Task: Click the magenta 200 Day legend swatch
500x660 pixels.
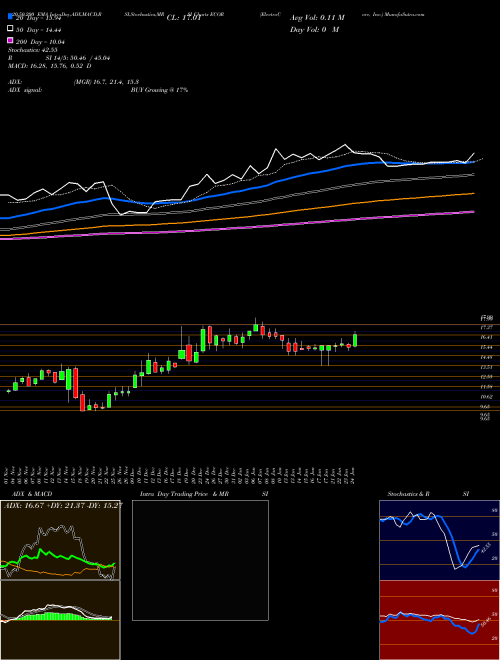Action: tap(10, 41)
